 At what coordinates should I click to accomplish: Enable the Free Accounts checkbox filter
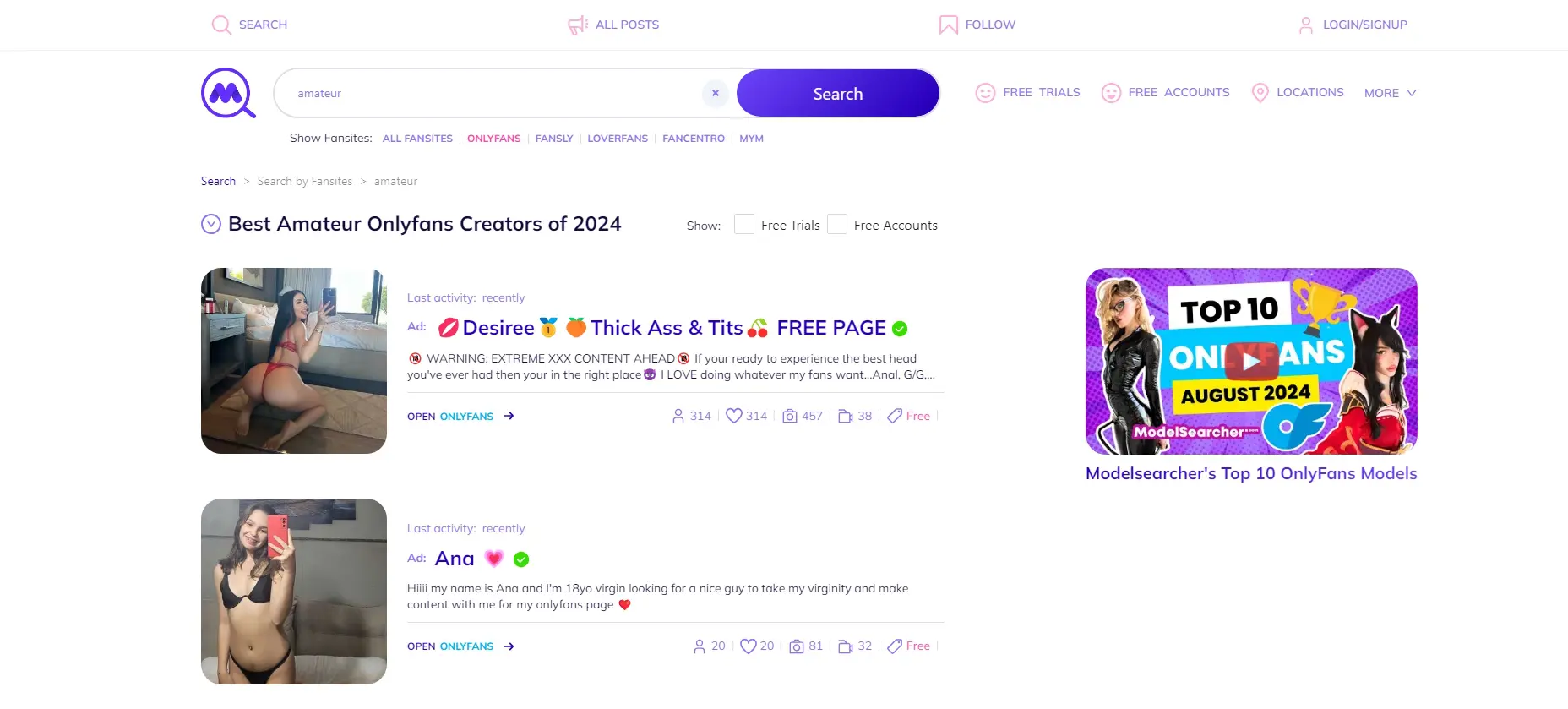(x=837, y=224)
